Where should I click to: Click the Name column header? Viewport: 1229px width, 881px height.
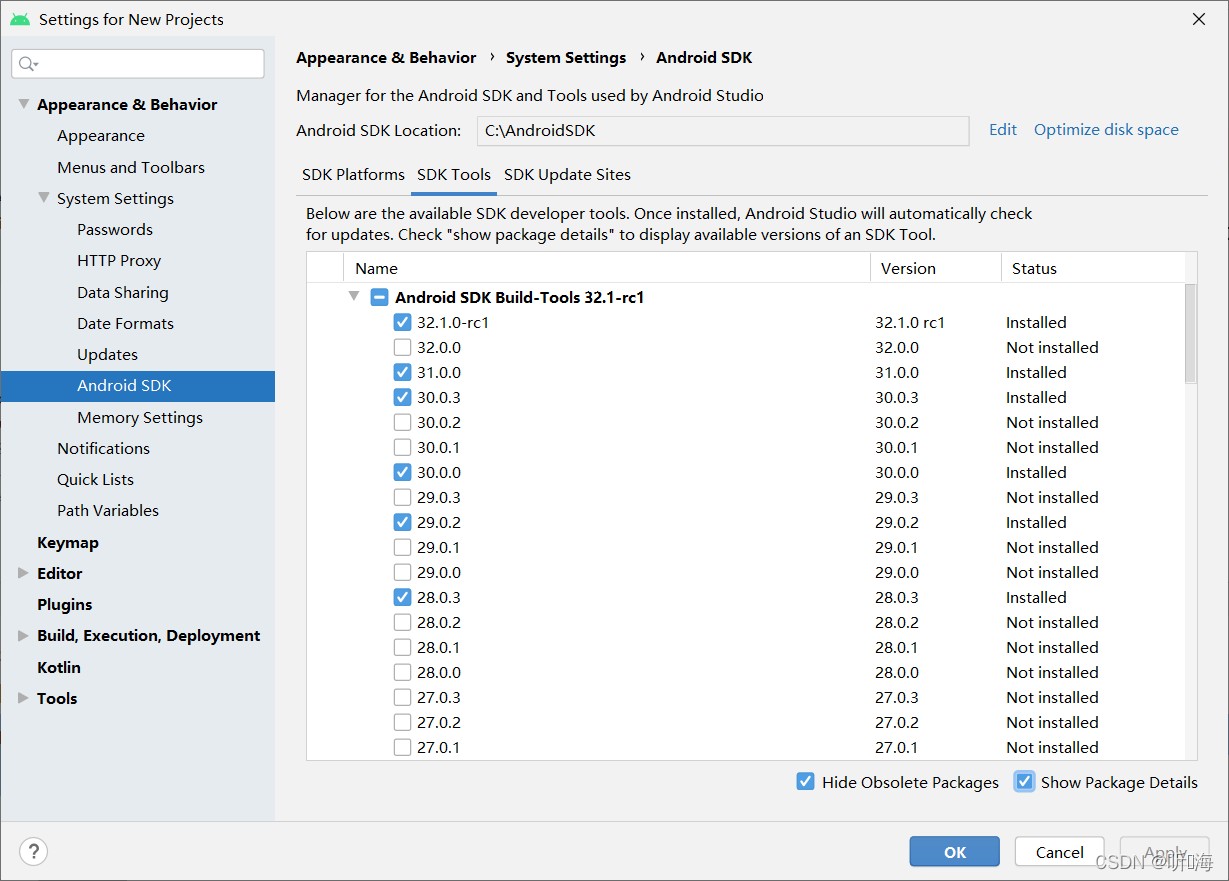(x=607, y=268)
